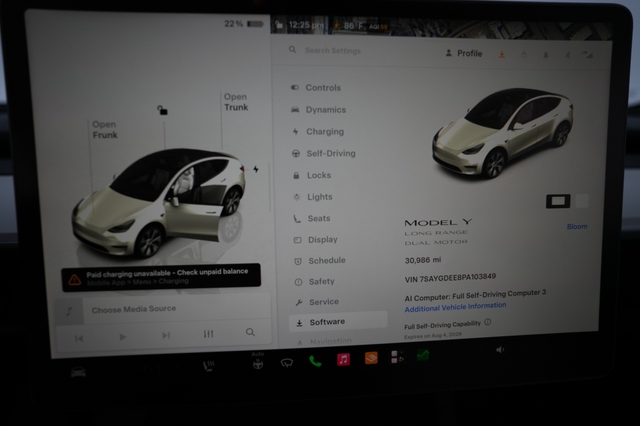Tap the cellular signal icon
The height and width of the screenshot is (426, 640).
pyautogui.click(x=587, y=54)
